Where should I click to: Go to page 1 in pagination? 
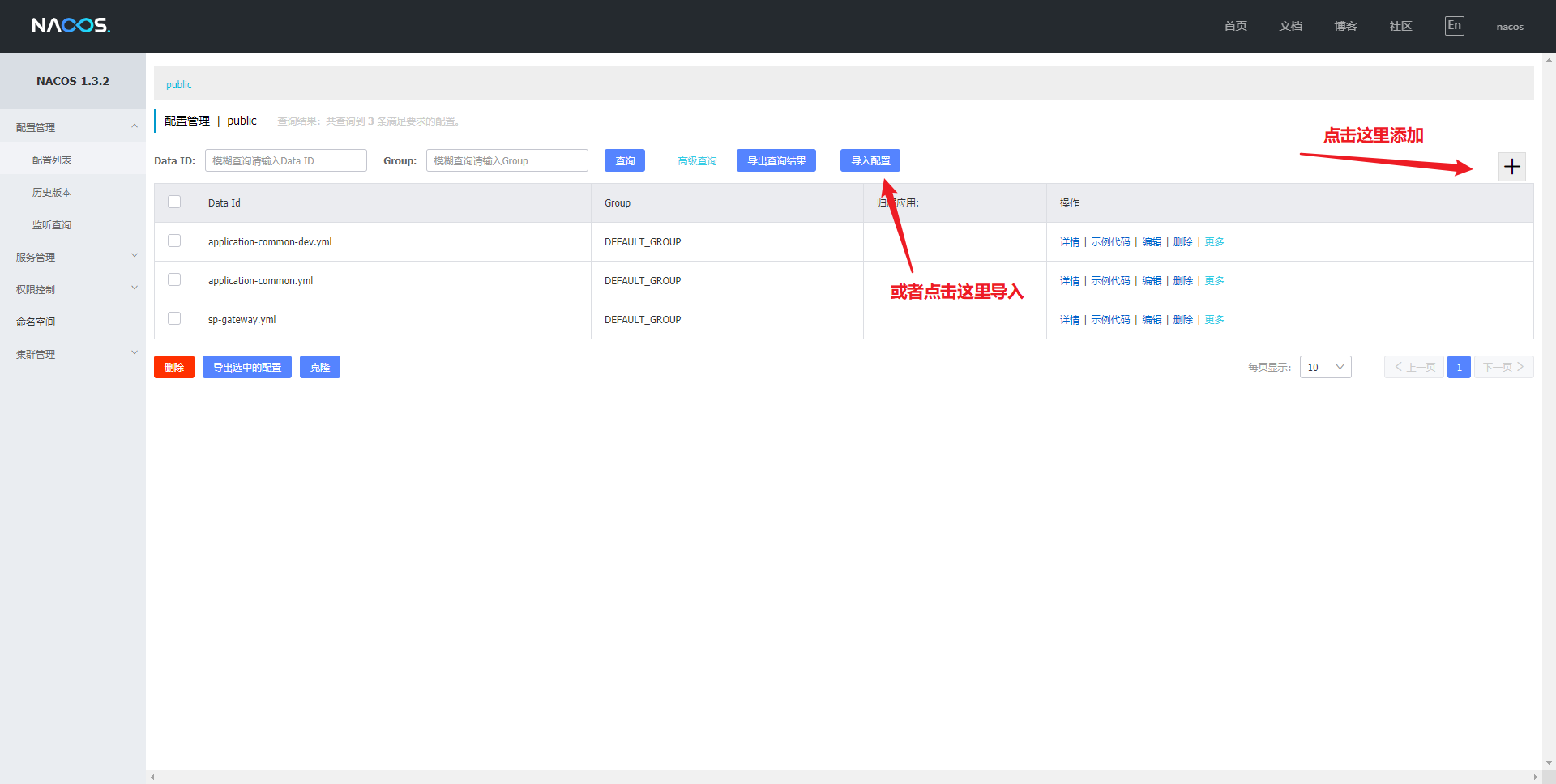click(x=1459, y=367)
